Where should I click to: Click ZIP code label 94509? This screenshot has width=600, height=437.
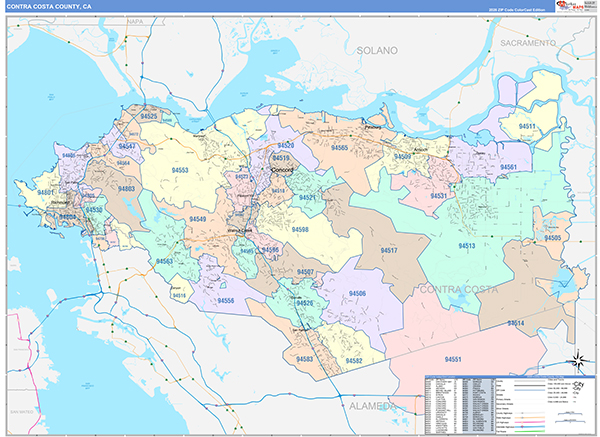tap(403, 157)
